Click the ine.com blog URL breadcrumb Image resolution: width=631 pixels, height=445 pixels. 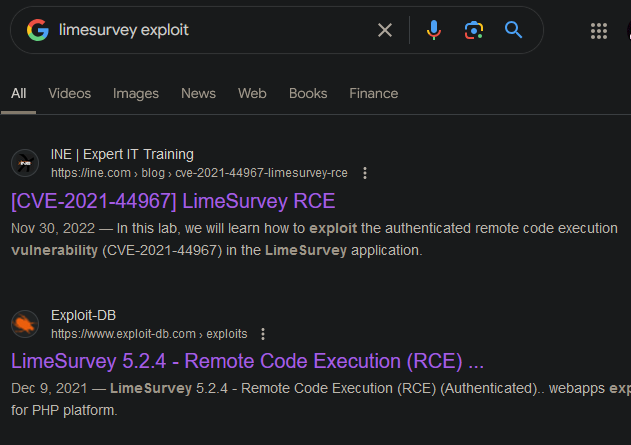(199, 173)
